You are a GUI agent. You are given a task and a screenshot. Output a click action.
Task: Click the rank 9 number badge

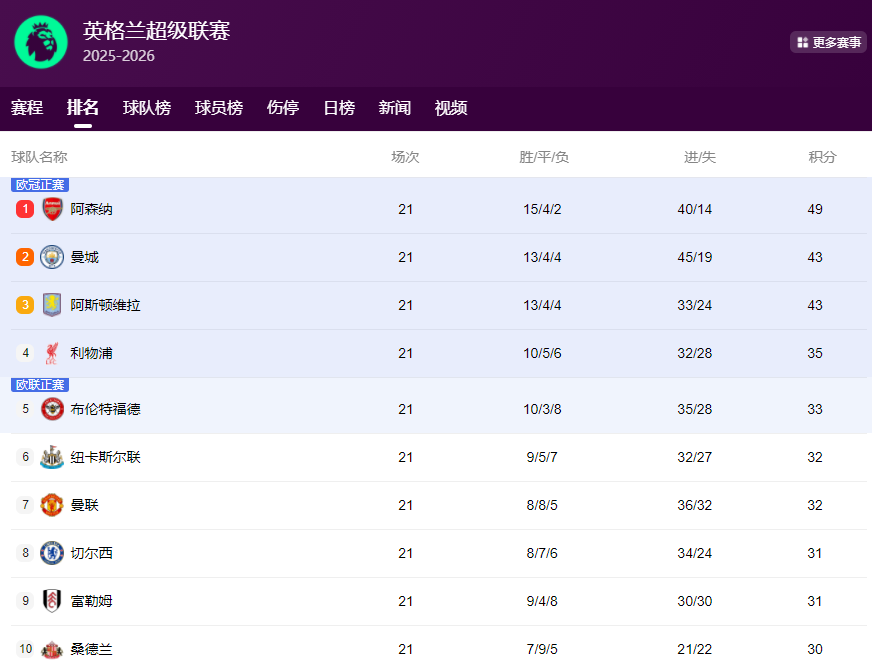pyautogui.click(x=25, y=601)
